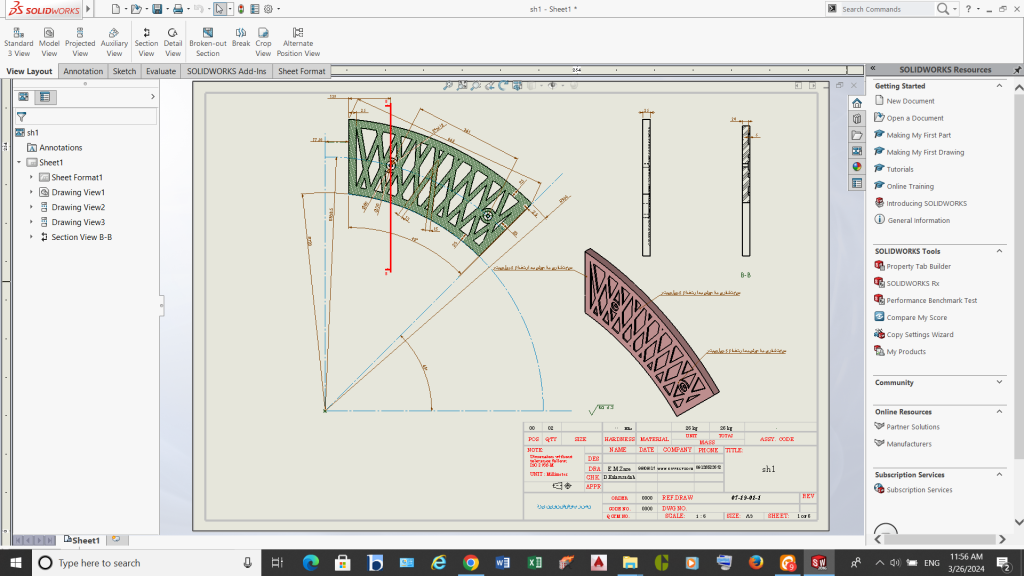Click the Standard 3 View tool

click(x=18, y=40)
